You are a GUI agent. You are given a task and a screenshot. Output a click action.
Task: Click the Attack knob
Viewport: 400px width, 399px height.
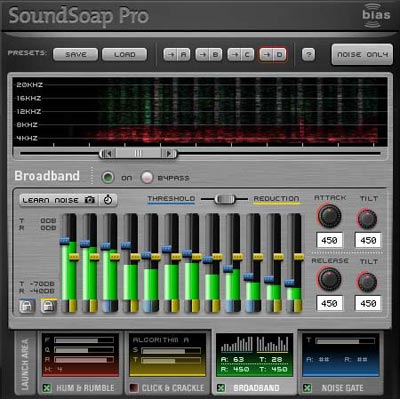329,216
